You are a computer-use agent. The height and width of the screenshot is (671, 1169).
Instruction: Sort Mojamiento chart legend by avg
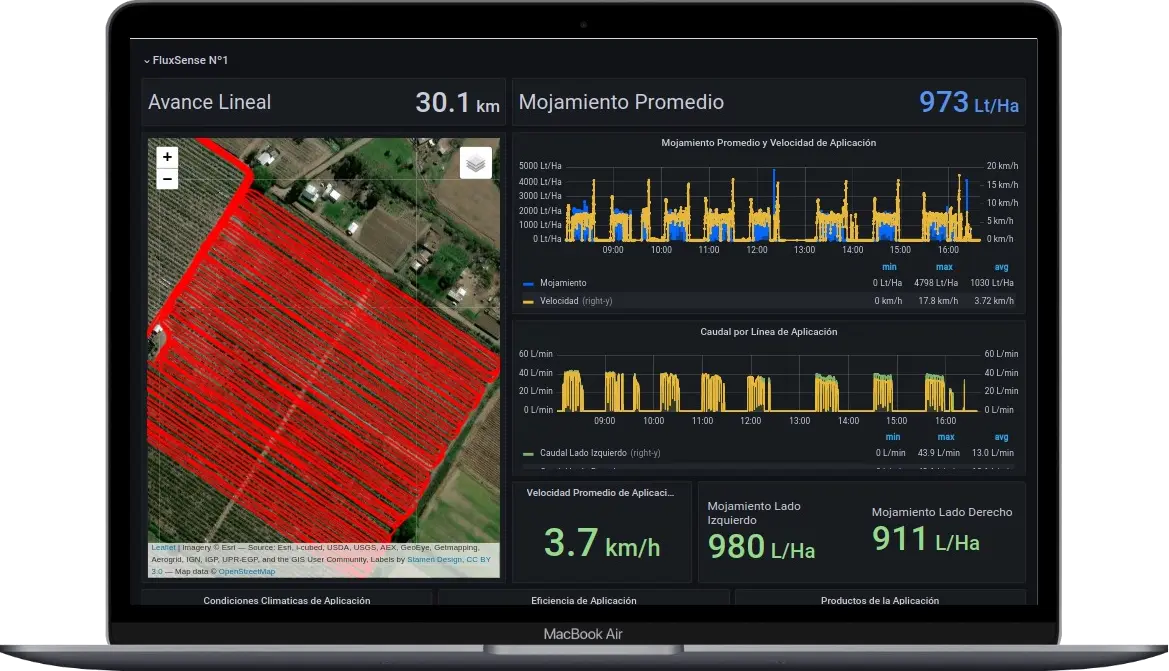(1001, 267)
